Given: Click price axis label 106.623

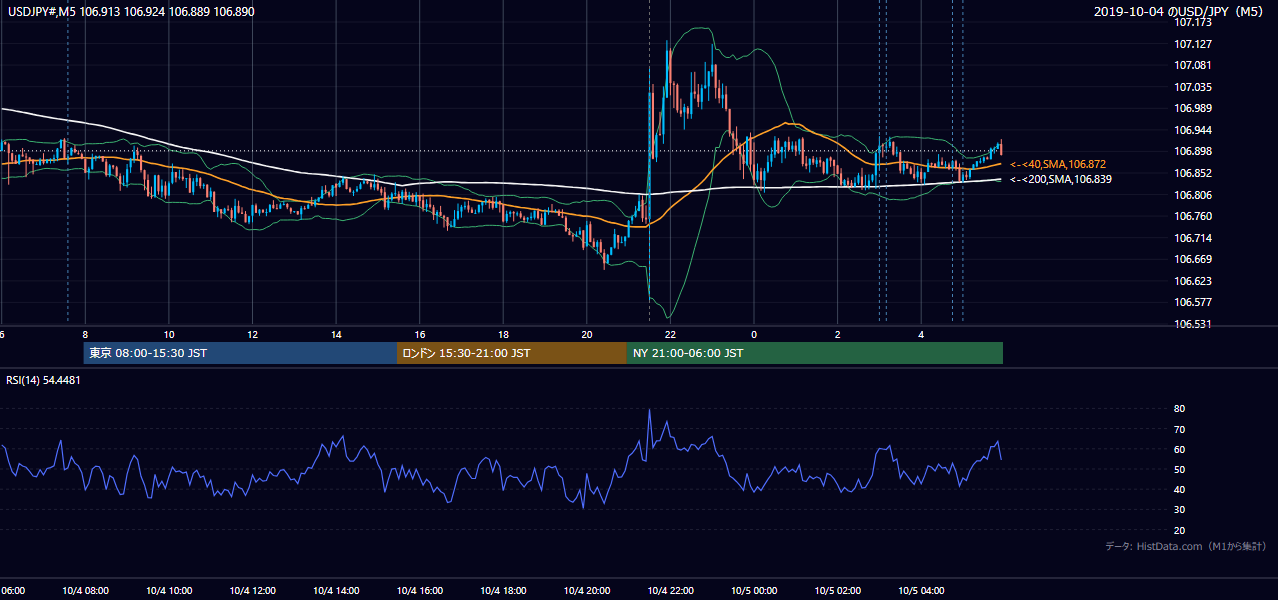Looking at the screenshot, I should 1193,281.
